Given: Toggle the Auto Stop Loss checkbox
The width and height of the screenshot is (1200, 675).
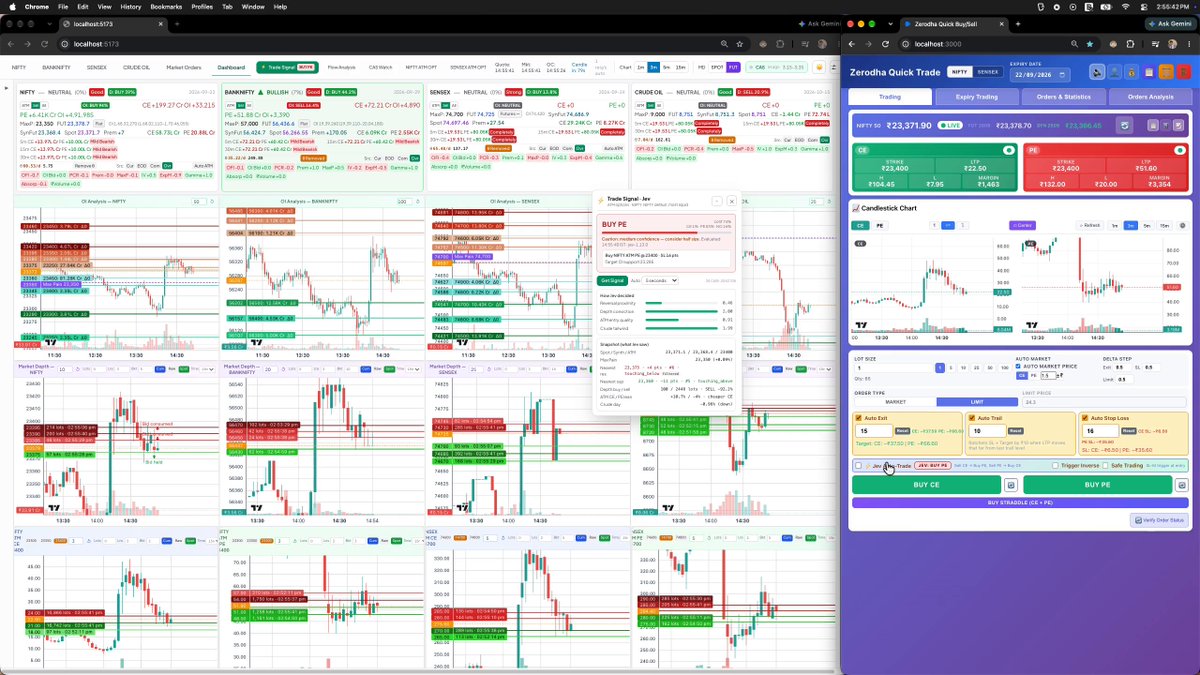Looking at the screenshot, I should point(1085,418).
